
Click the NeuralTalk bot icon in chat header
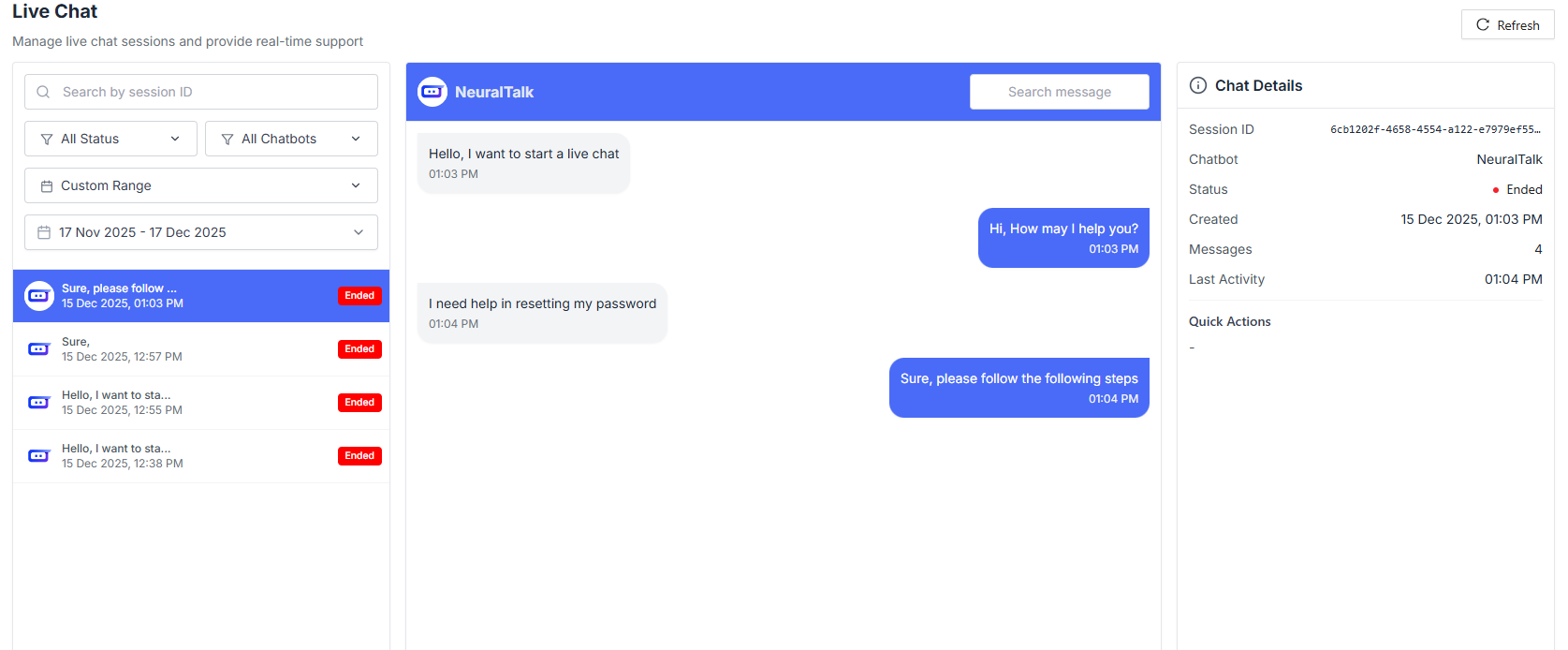click(x=432, y=92)
